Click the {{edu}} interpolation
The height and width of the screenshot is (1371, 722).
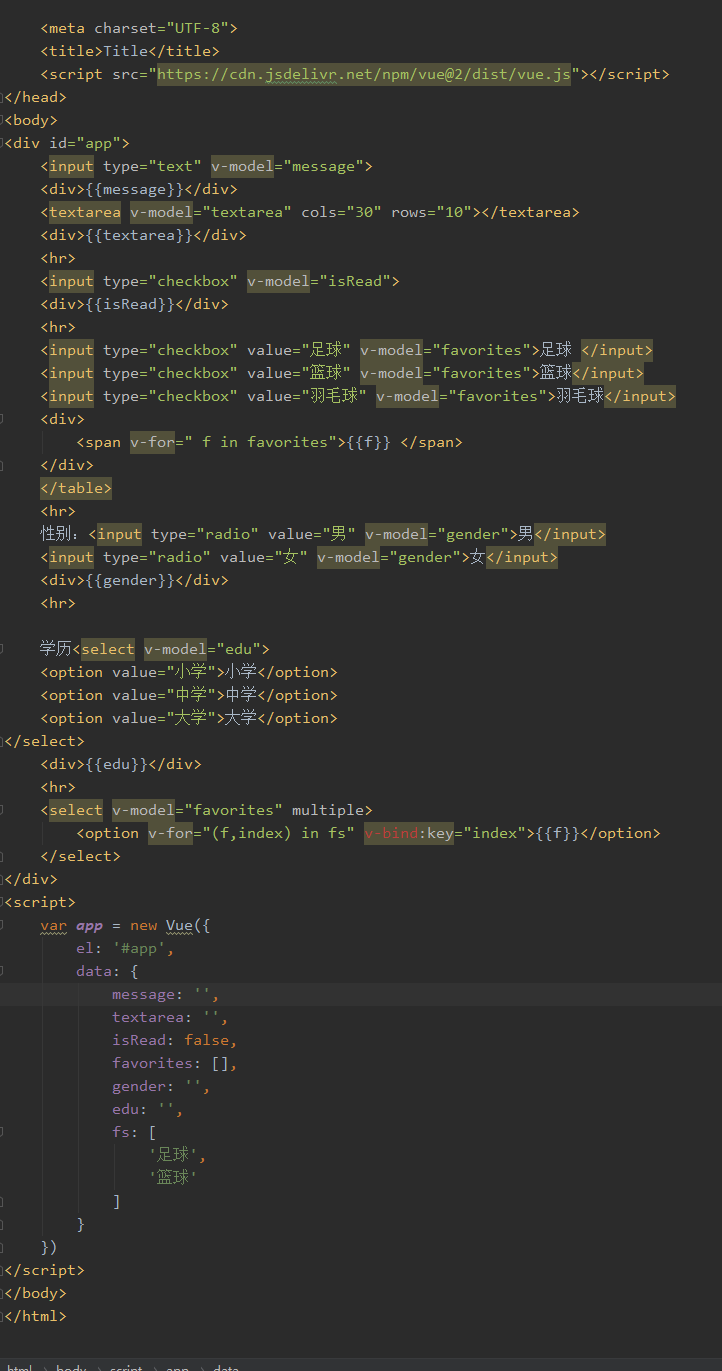[x=116, y=764]
